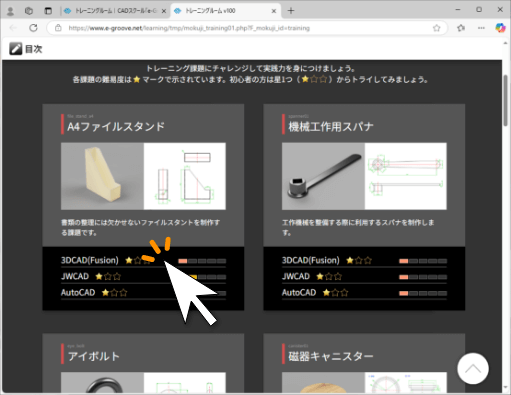This screenshot has height=395, width=511.
Task: Click the browser profile avatar icon
Action: click(x=10, y=11)
